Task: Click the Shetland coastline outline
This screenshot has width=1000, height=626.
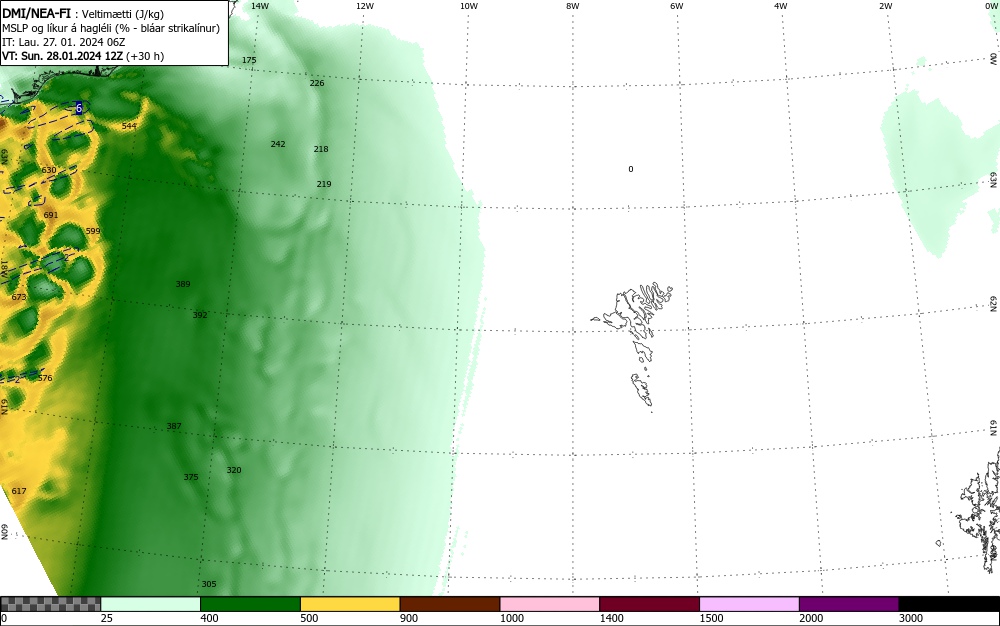Action: pos(979,510)
